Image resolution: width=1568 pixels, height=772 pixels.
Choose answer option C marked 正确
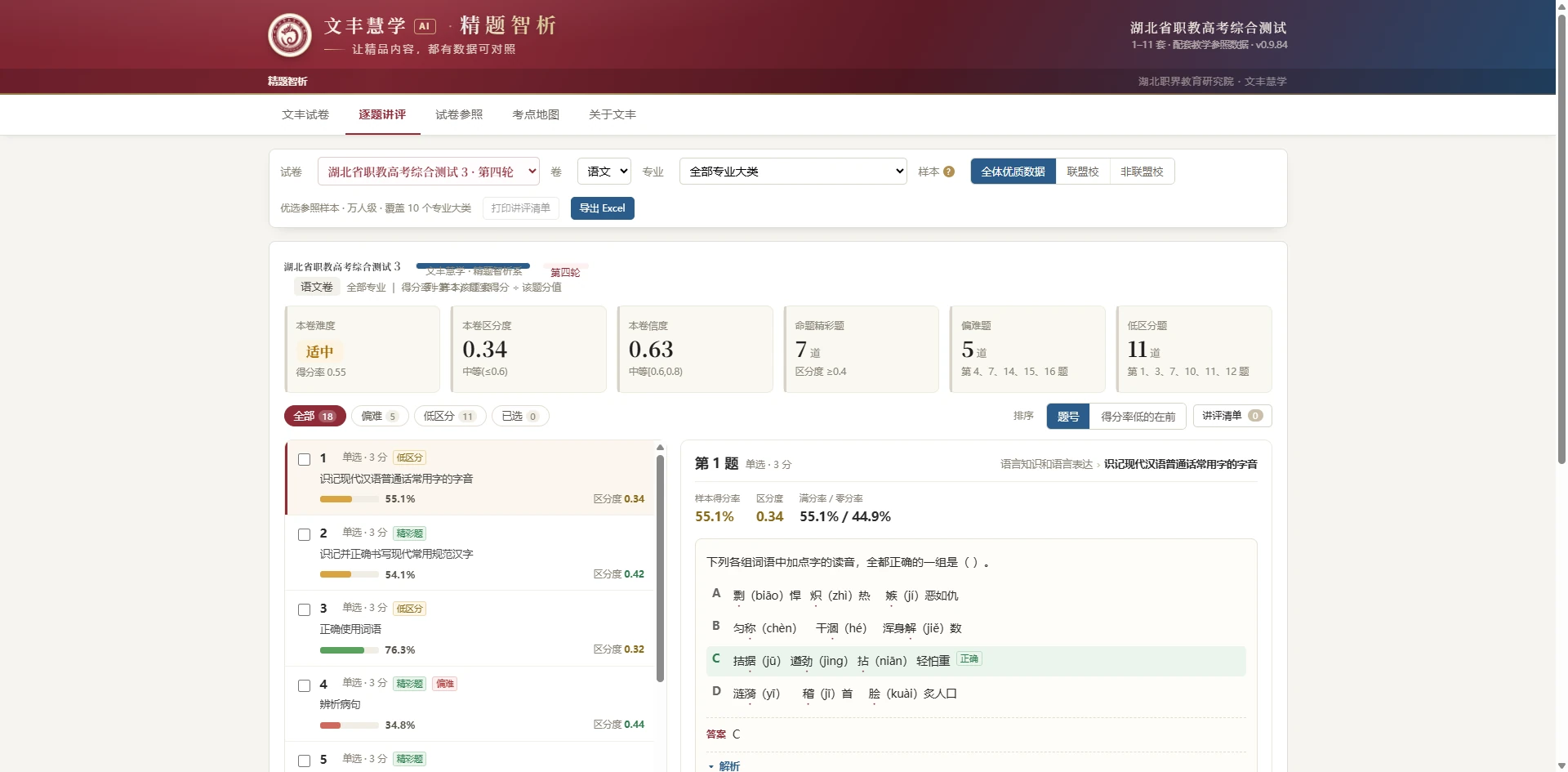click(976, 661)
